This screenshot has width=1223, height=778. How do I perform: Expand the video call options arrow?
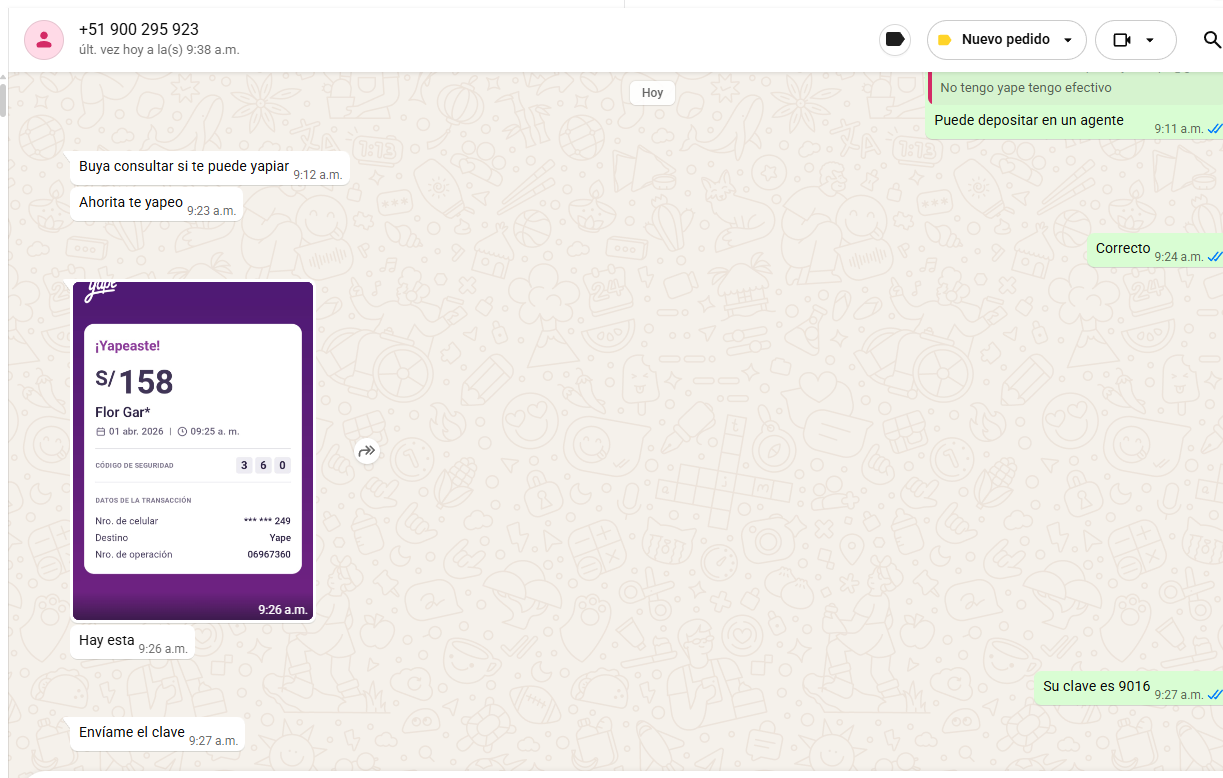pos(1150,41)
